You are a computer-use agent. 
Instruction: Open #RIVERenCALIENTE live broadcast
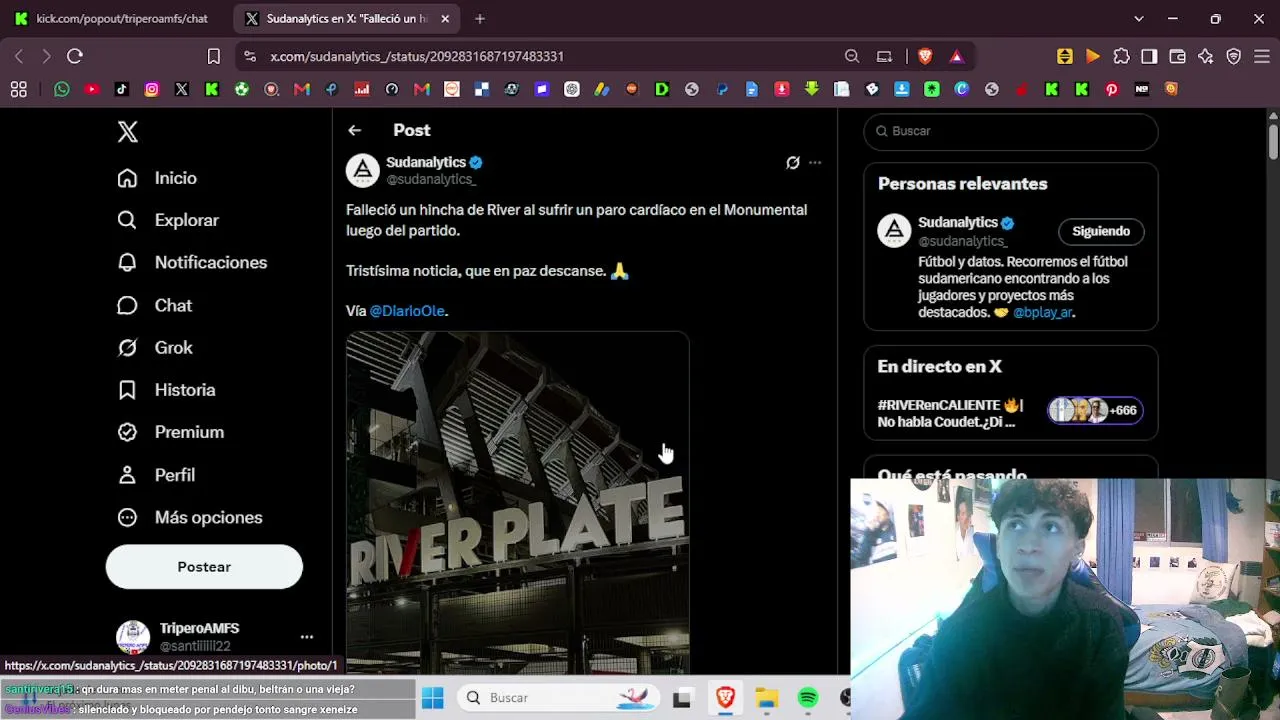(950, 413)
